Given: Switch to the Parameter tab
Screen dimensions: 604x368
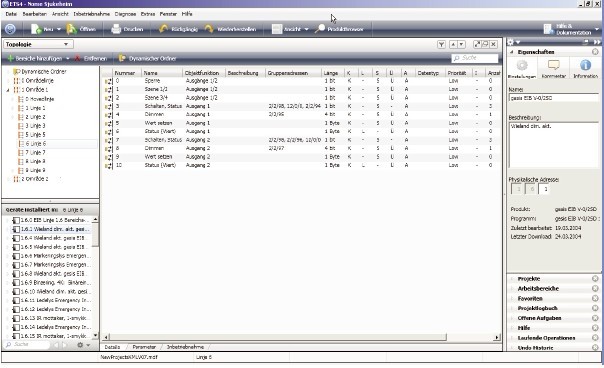Looking at the screenshot, I should (144, 347).
